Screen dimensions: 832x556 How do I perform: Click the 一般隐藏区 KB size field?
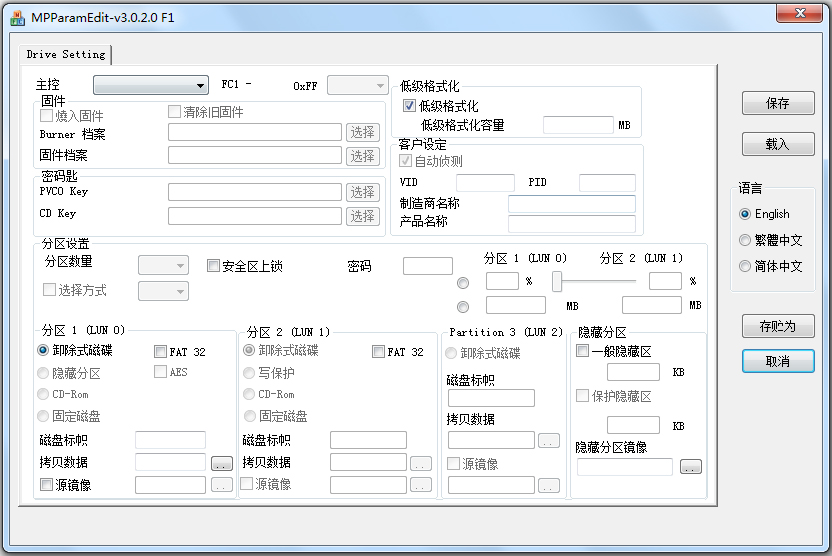(634, 372)
